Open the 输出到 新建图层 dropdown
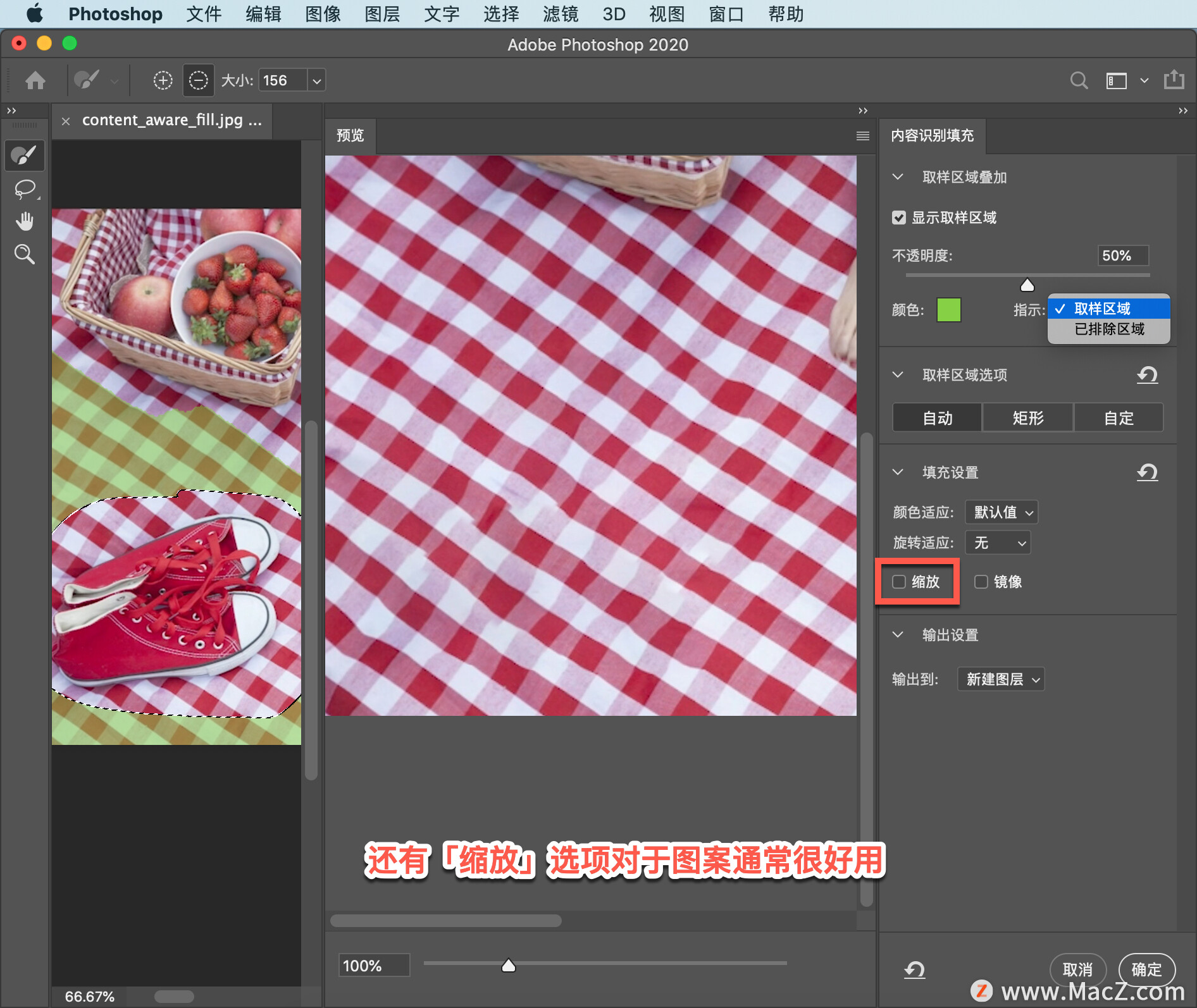1197x1008 pixels. [x=1001, y=679]
